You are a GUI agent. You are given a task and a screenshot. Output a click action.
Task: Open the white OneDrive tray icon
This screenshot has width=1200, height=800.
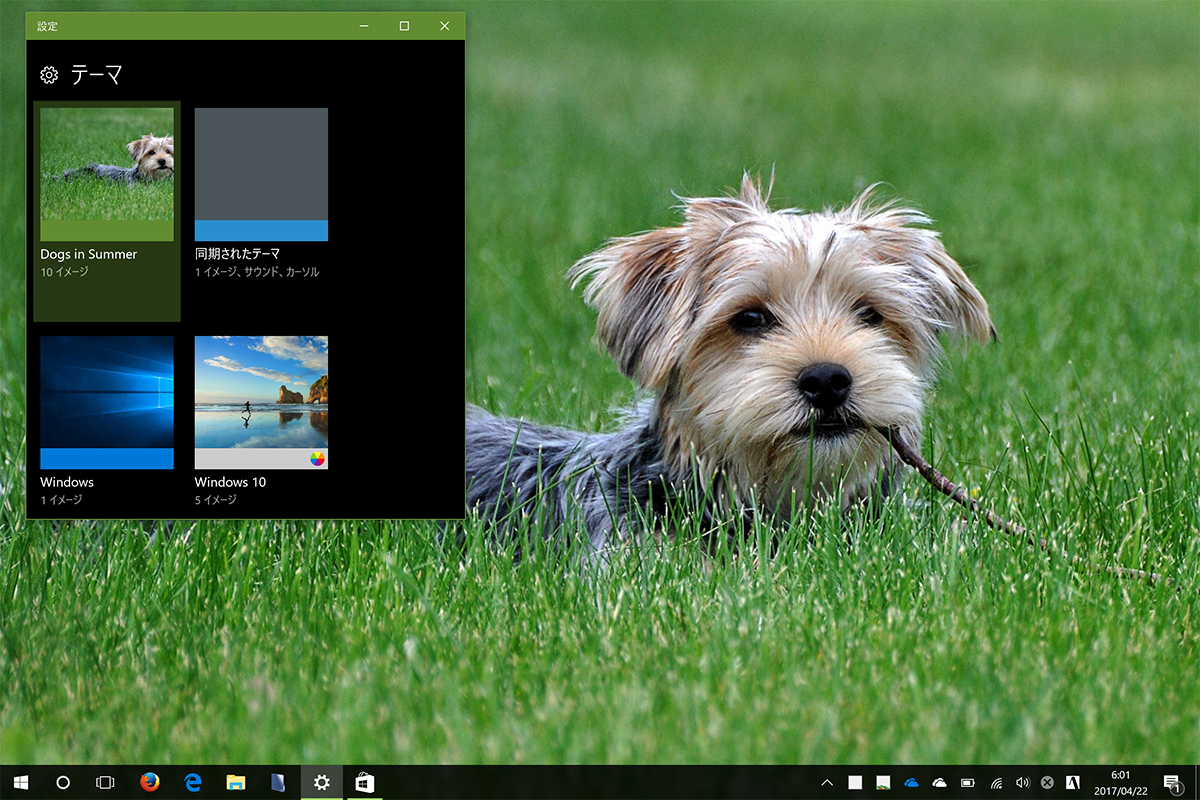[x=939, y=782]
